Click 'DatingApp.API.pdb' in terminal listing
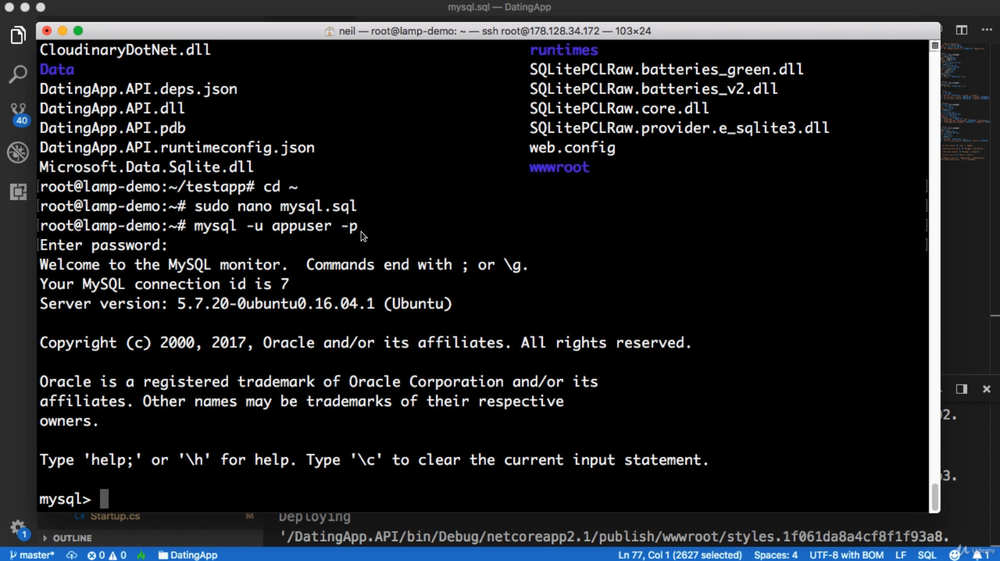1000x561 pixels. 112,128
